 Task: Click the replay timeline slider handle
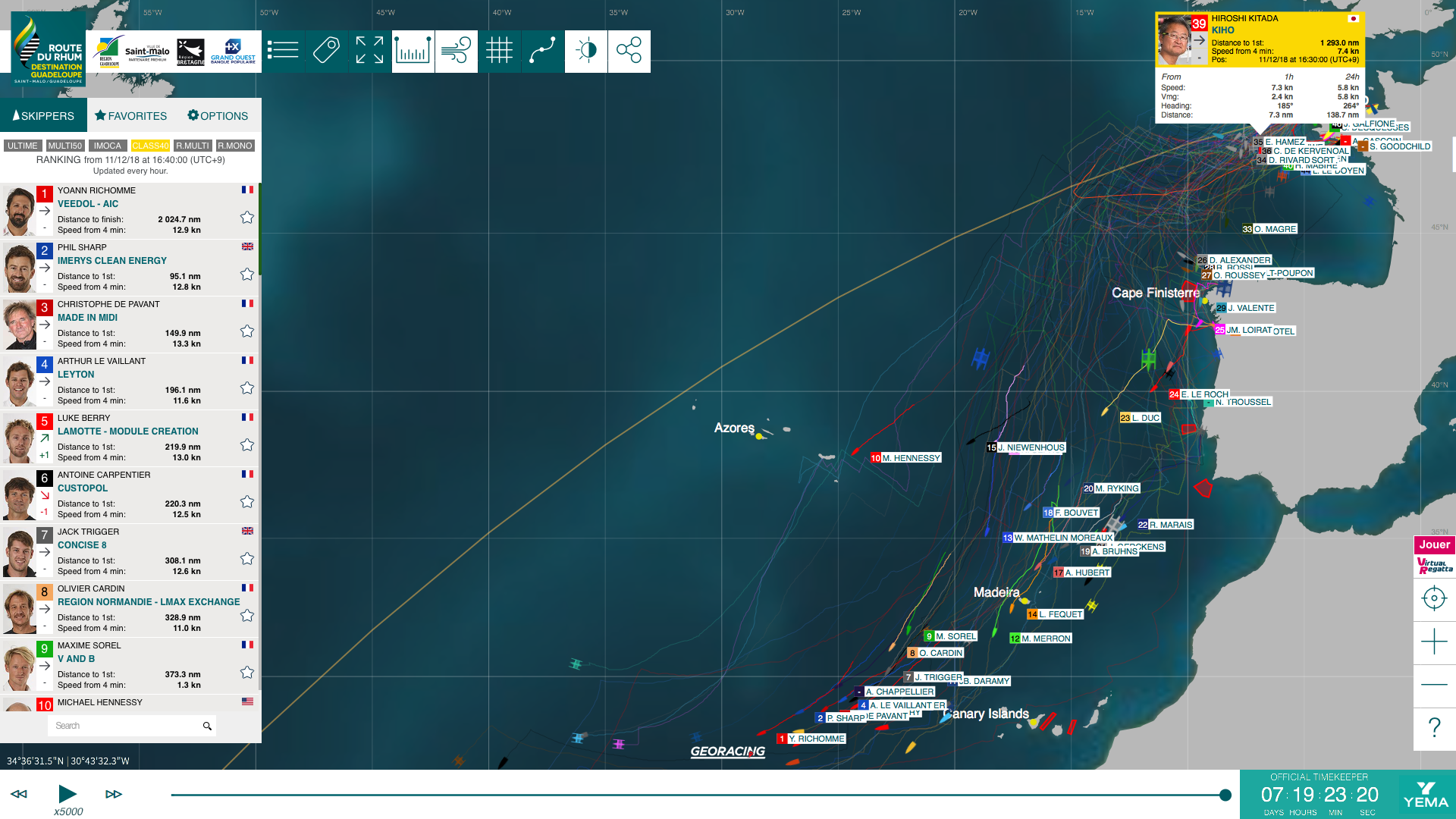point(1225,795)
